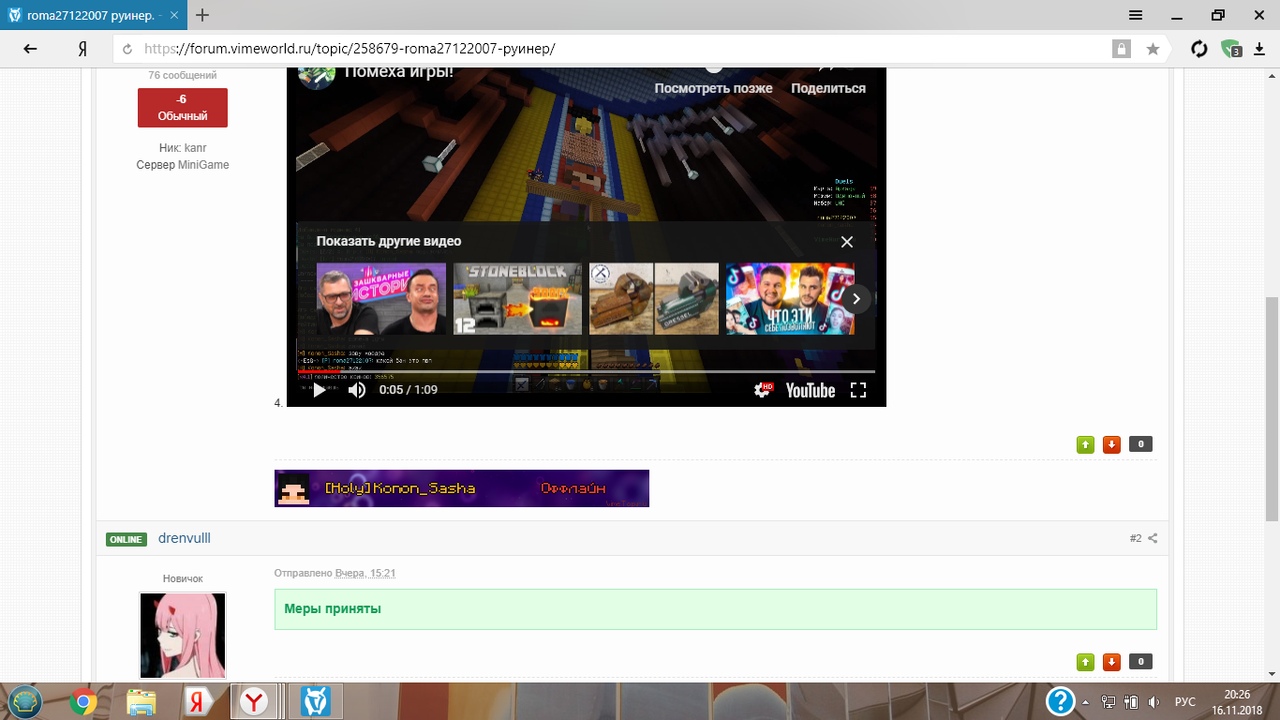The width and height of the screenshot is (1280, 720).
Task: Open the YouTube channel avatar icon
Action: pos(317,77)
